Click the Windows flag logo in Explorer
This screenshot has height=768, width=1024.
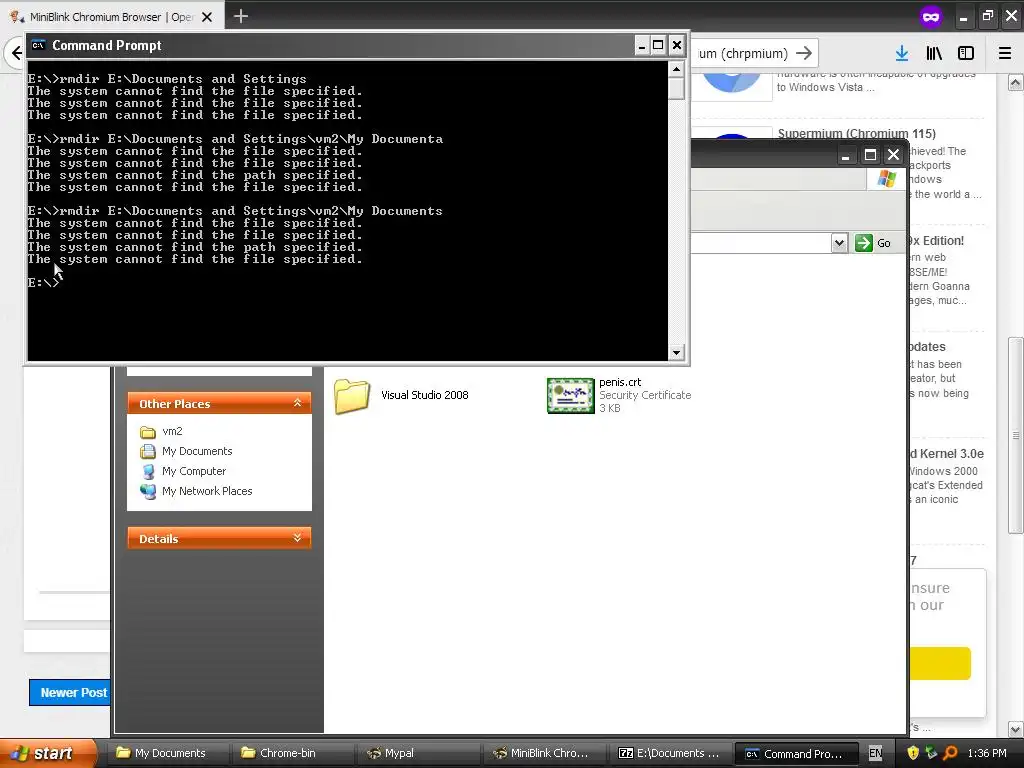point(887,178)
